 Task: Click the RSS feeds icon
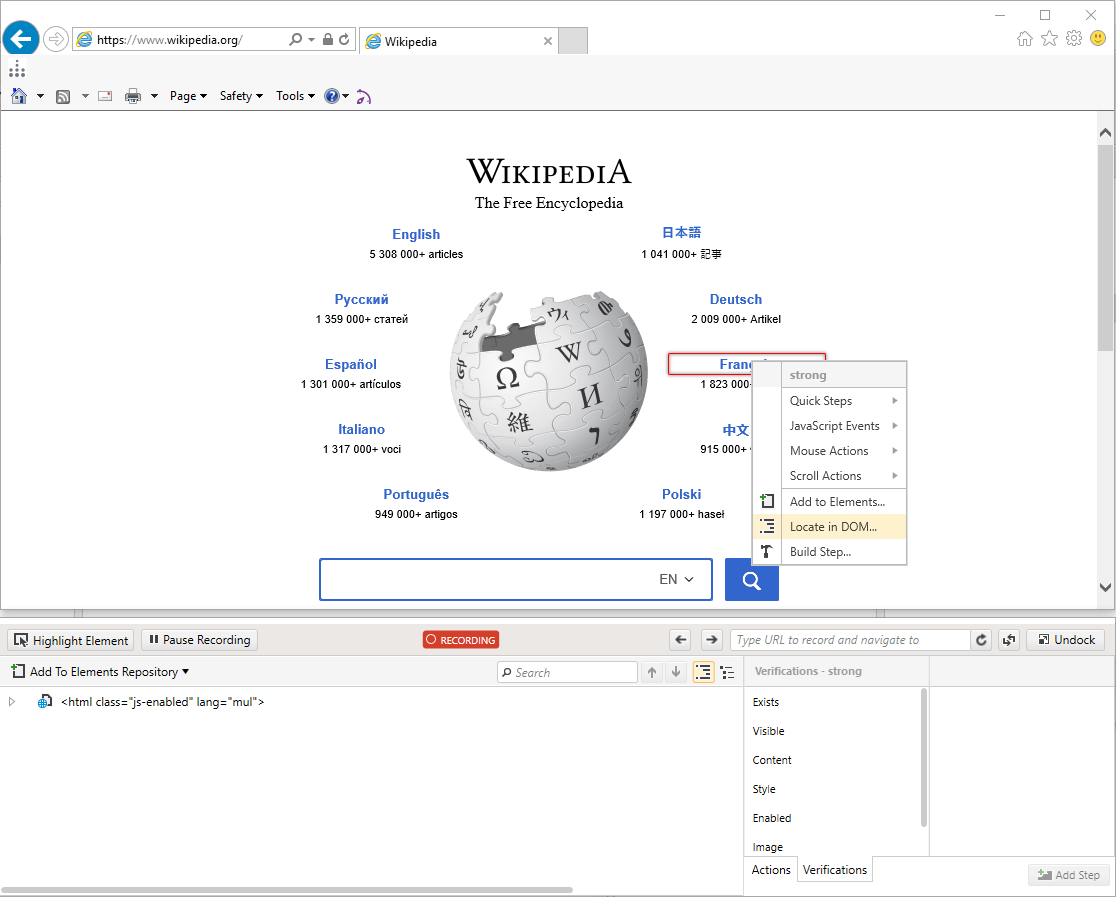(x=63, y=96)
